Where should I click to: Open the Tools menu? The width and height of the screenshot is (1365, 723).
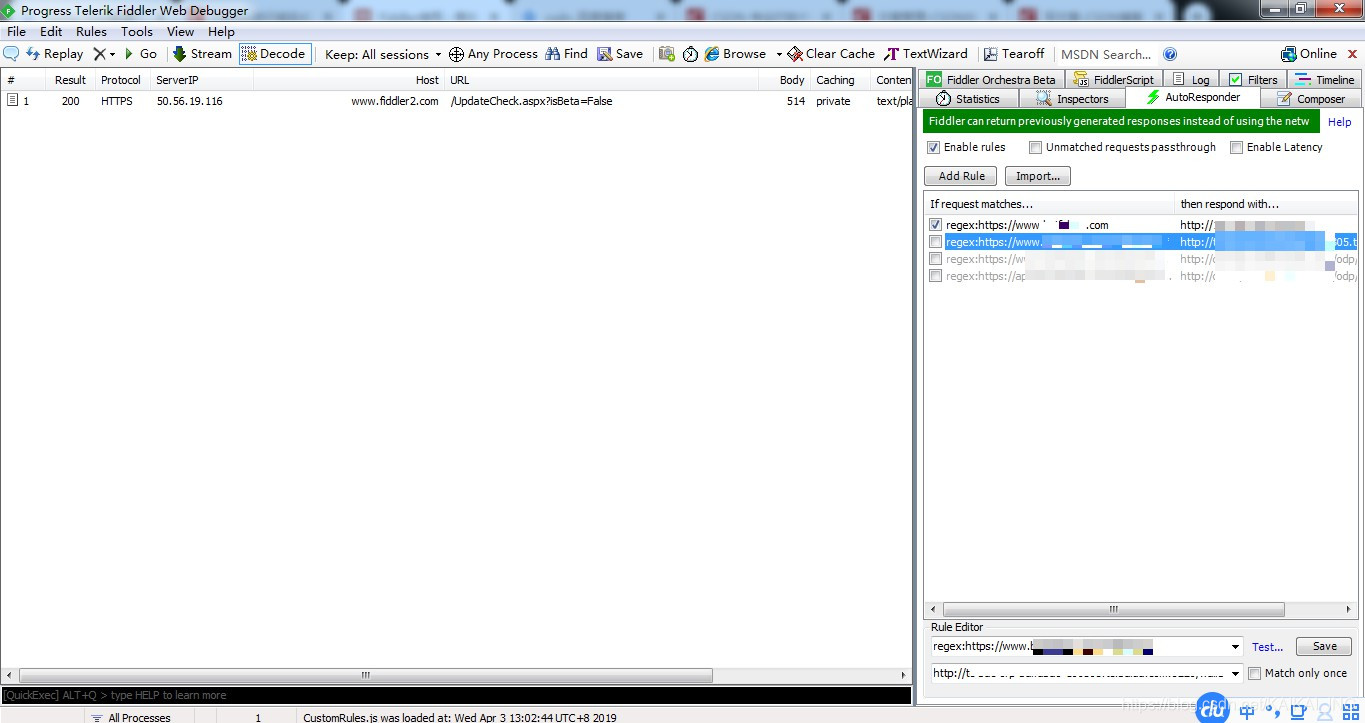pos(137,31)
